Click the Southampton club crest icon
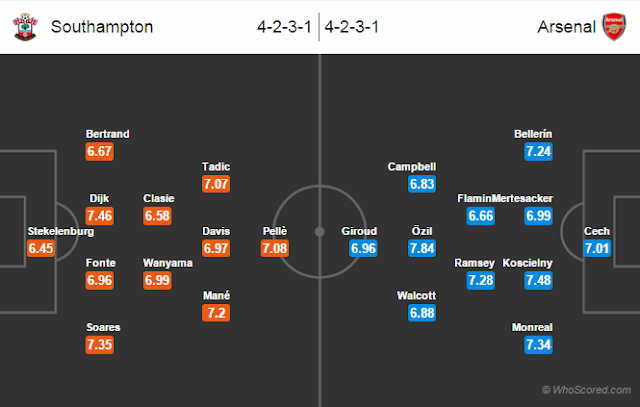640x407 pixels. (x=25, y=27)
